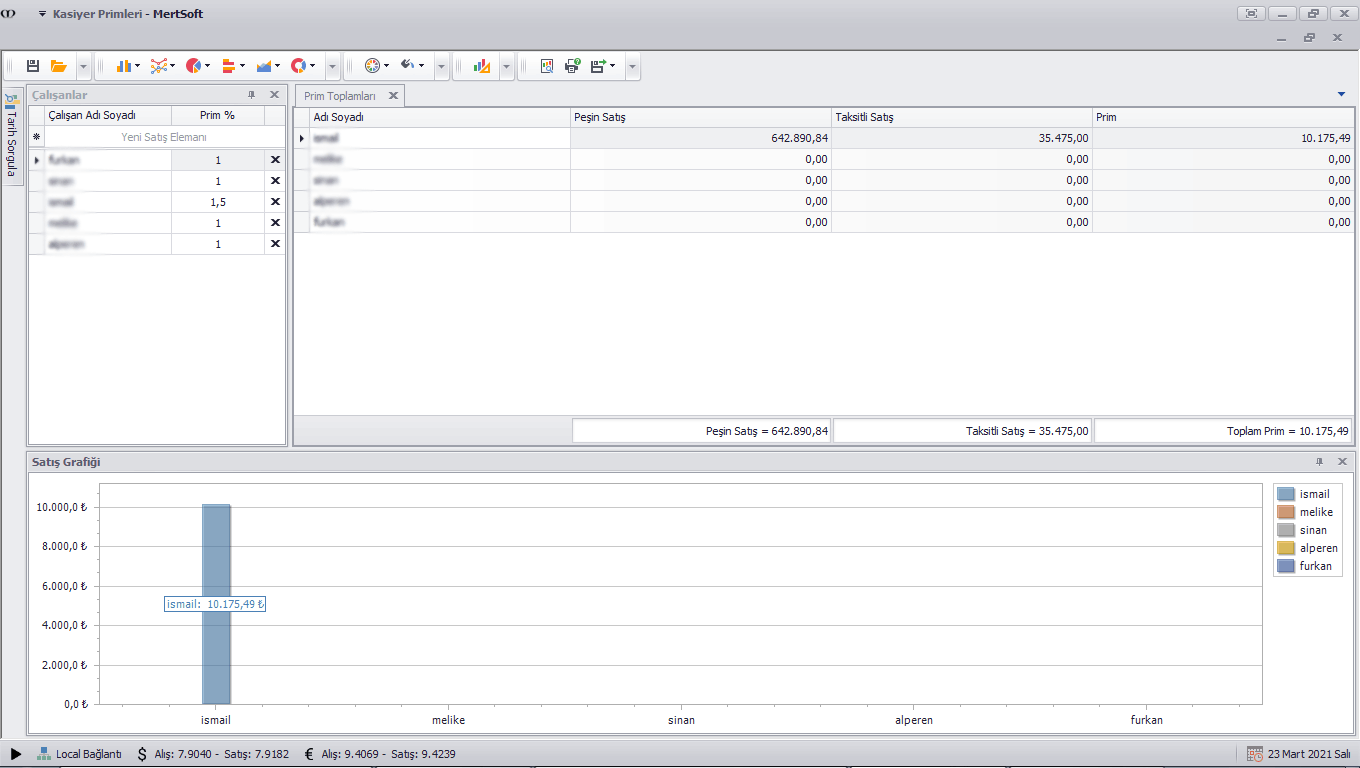Pin the Çalışanlar panel
Viewport: 1360px width, 768px height.
(x=252, y=95)
